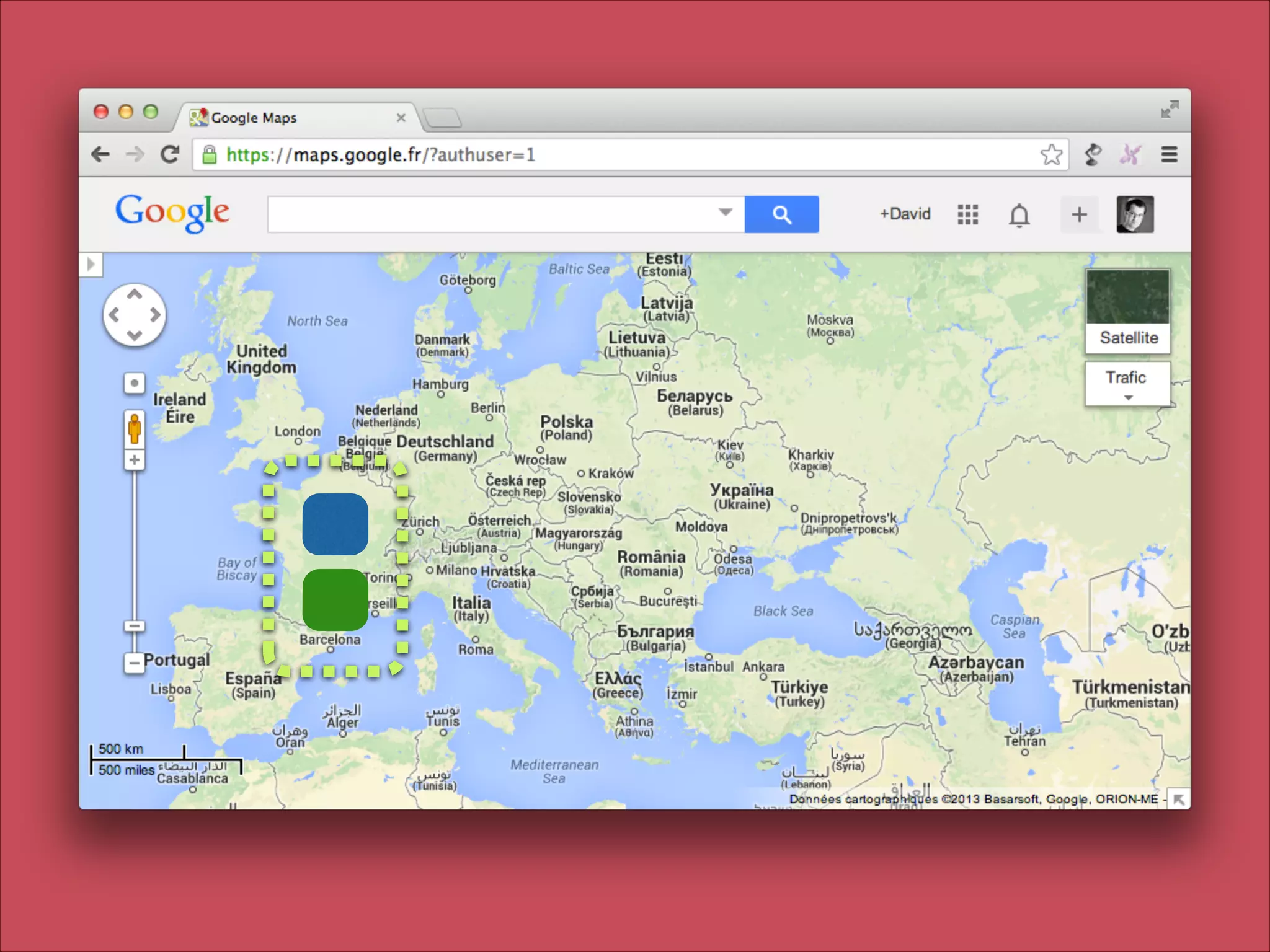1270x952 pixels.
Task: Select the Street View pegman icon
Action: 134,428
